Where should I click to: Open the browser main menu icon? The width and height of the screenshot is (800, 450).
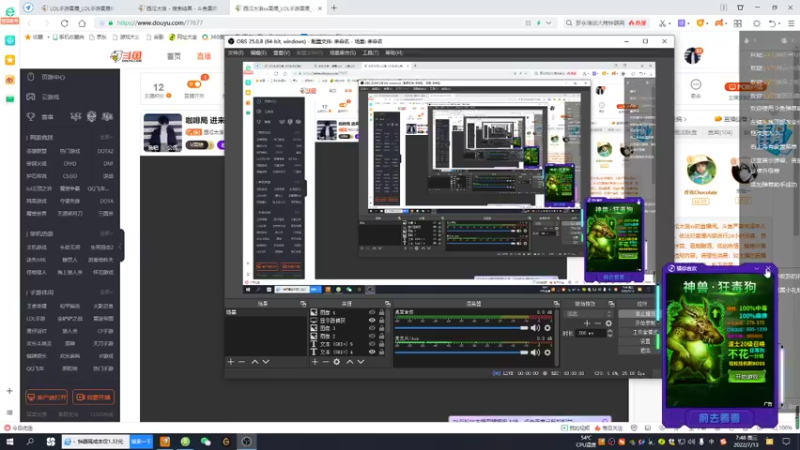pyautogui.click(x=791, y=23)
